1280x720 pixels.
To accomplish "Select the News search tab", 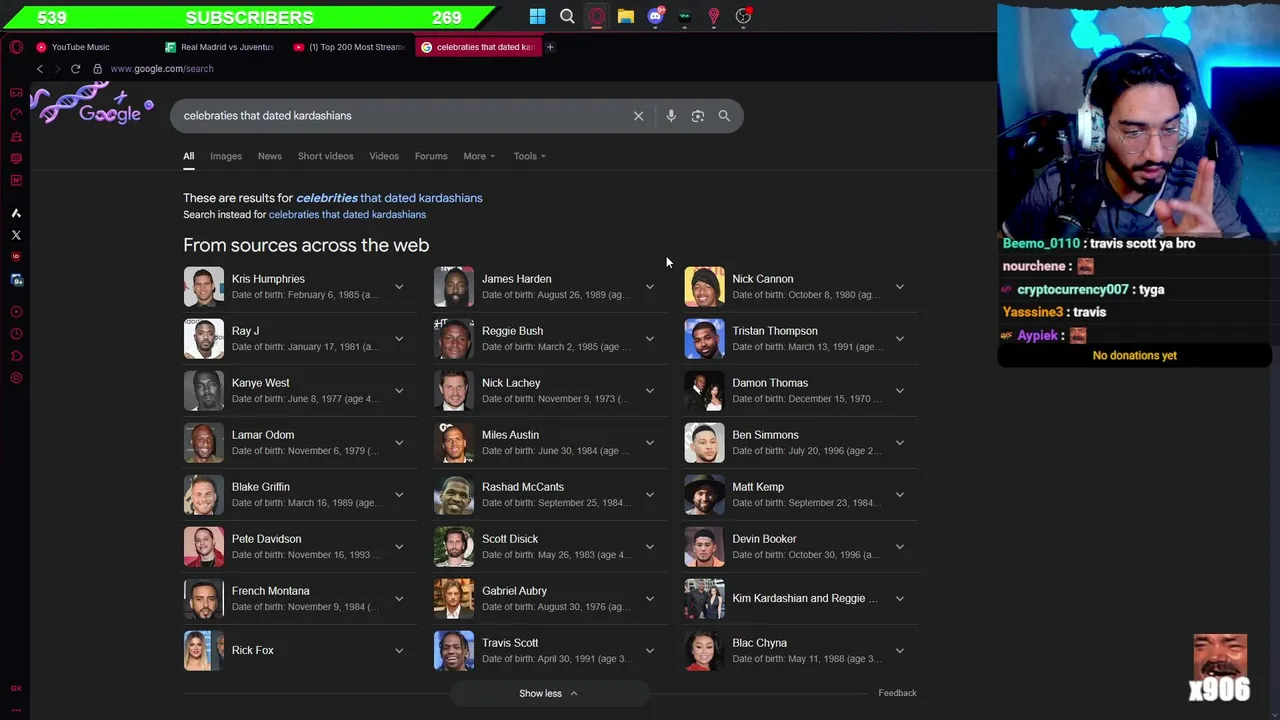I will pyautogui.click(x=270, y=156).
